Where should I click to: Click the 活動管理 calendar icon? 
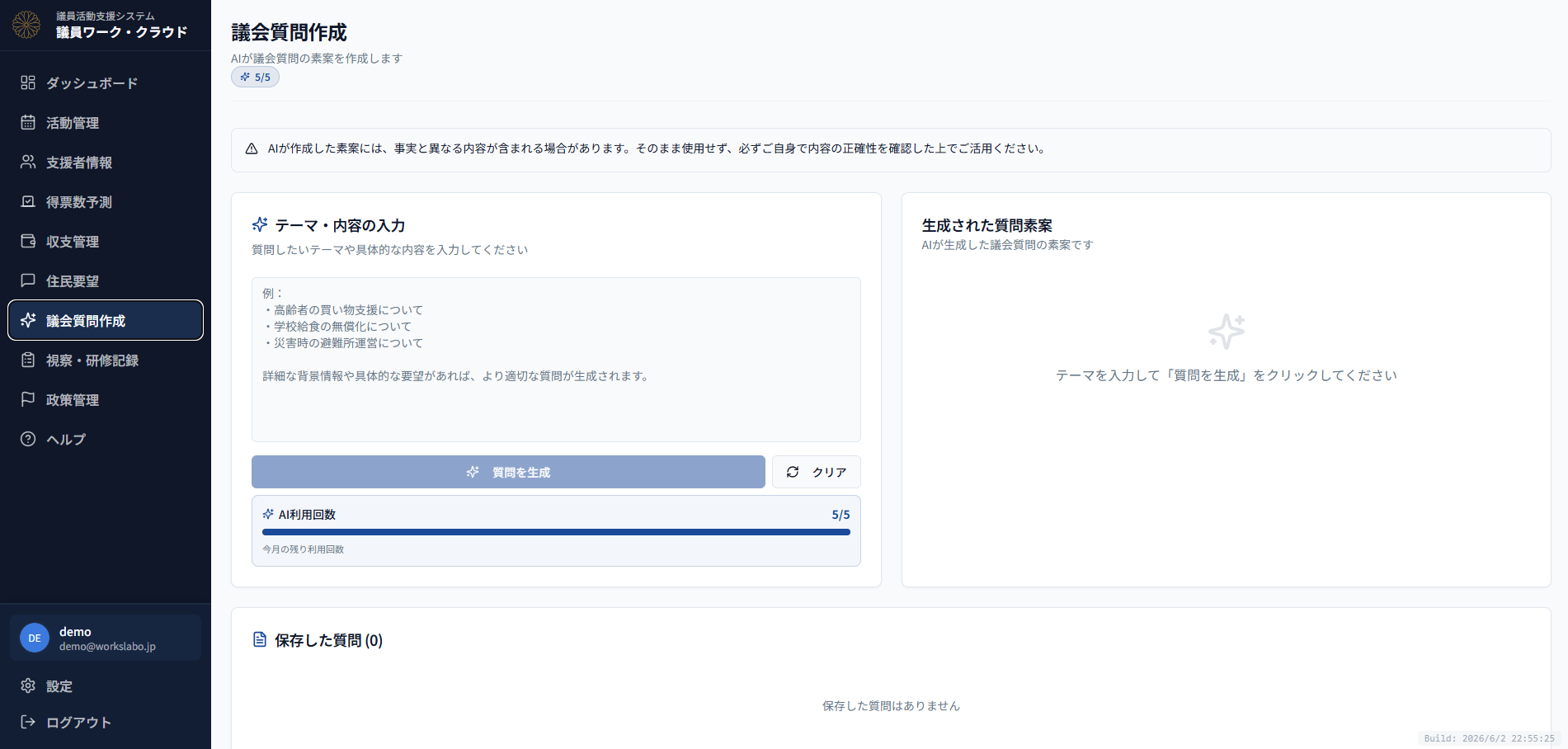pos(28,122)
